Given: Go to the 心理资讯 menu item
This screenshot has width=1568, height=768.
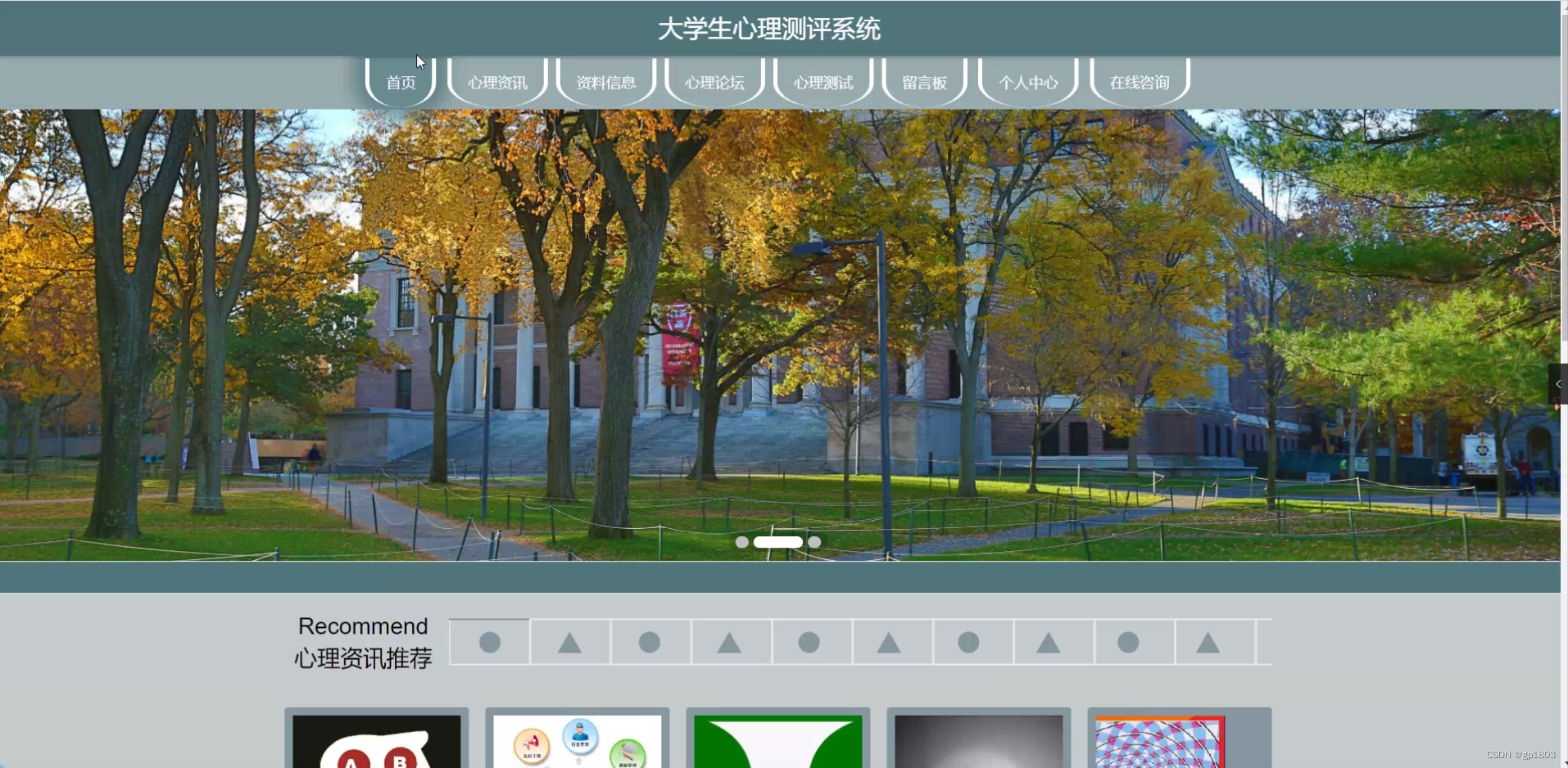Looking at the screenshot, I should (x=497, y=82).
